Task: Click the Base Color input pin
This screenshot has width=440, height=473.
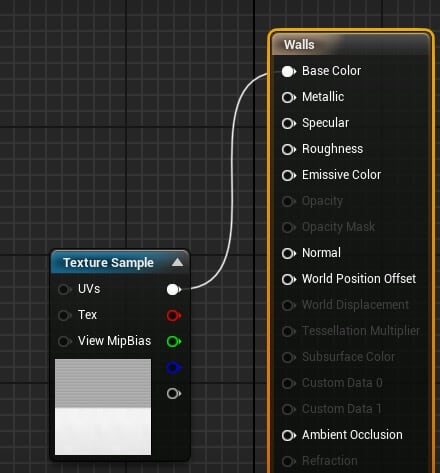Action: coord(289,71)
